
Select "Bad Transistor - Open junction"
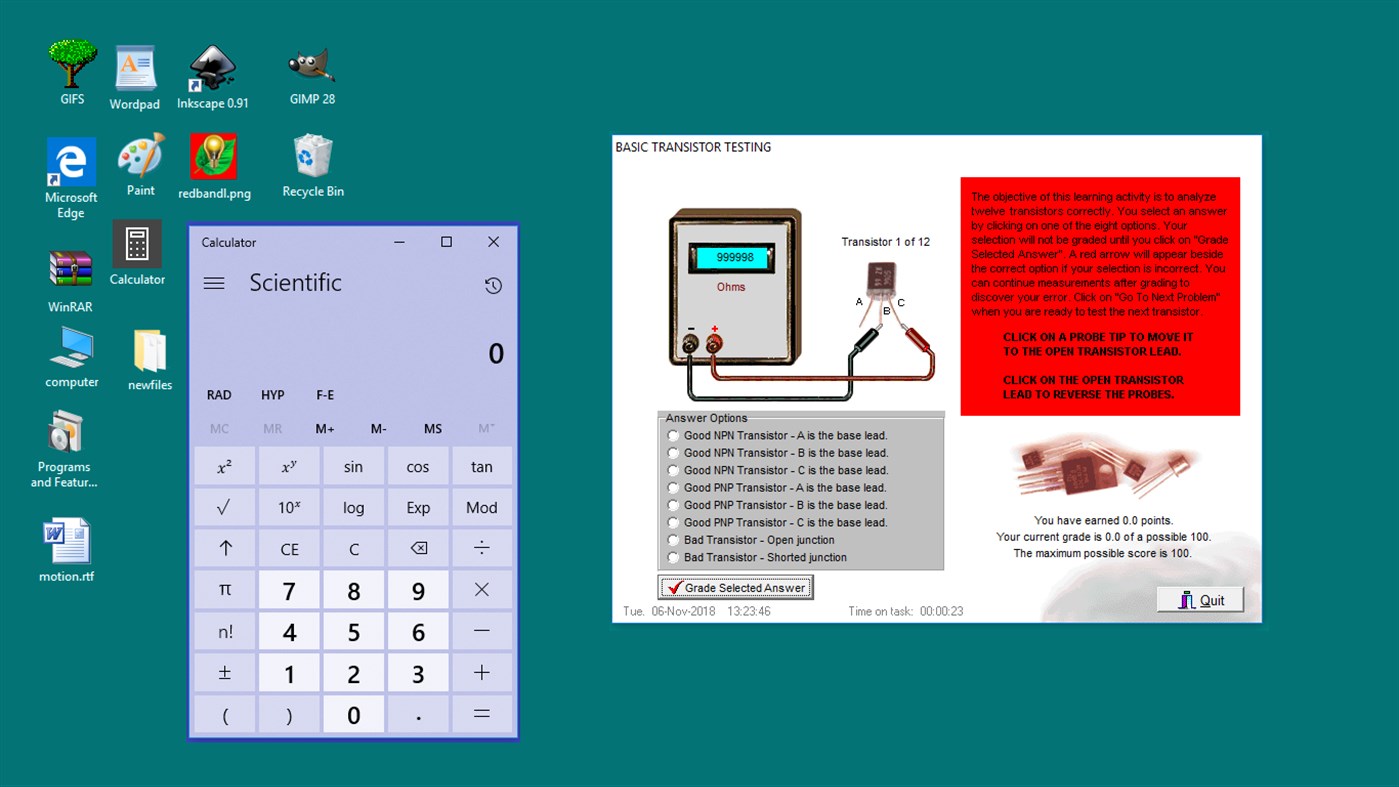[x=672, y=539]
